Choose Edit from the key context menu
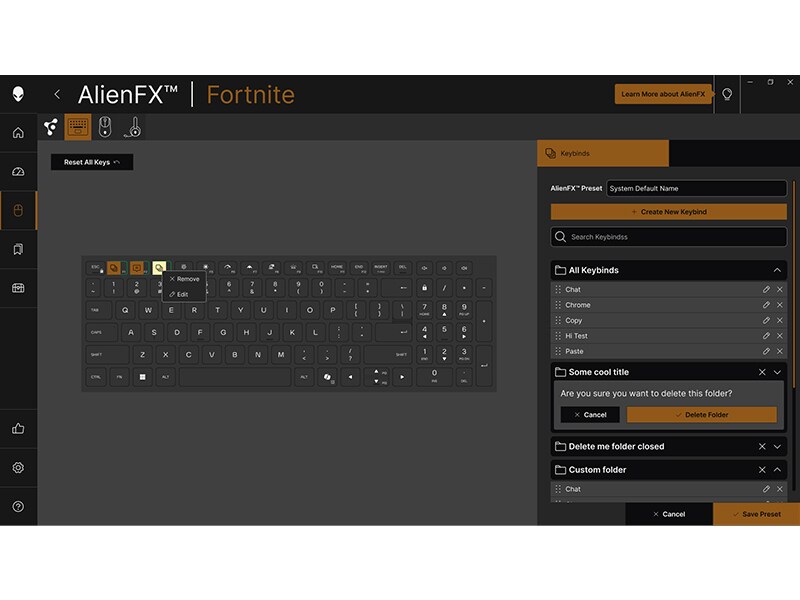The width and height of the screenshot is (800, 600). tap(179, 294)
